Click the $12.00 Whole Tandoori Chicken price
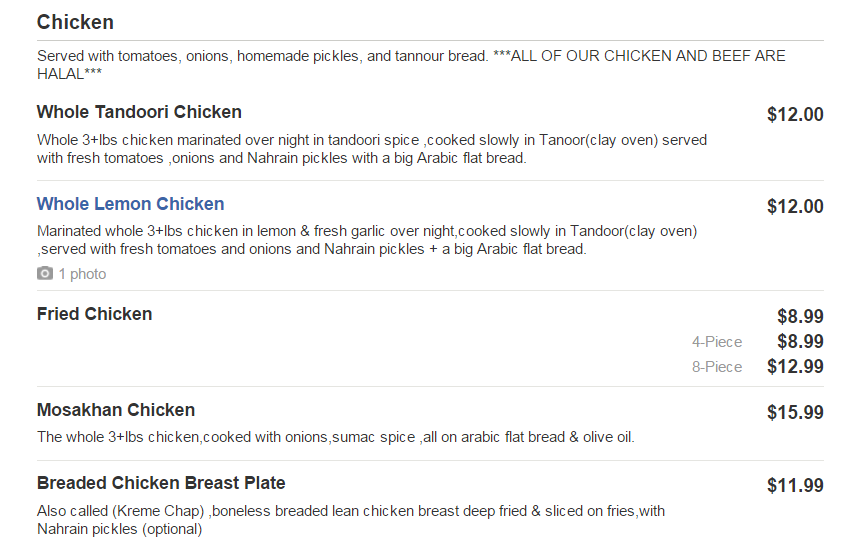 coord(795,115)
